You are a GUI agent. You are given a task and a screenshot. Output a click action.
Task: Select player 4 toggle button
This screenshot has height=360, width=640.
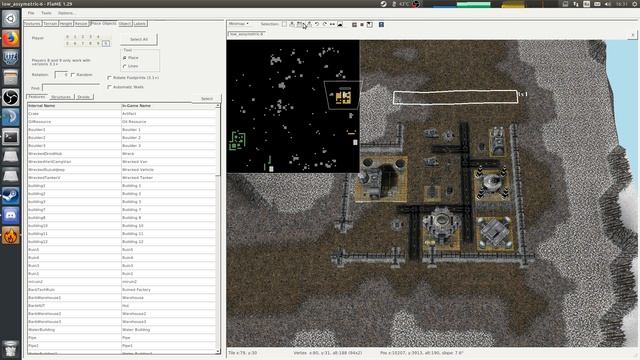pos(98,37)
